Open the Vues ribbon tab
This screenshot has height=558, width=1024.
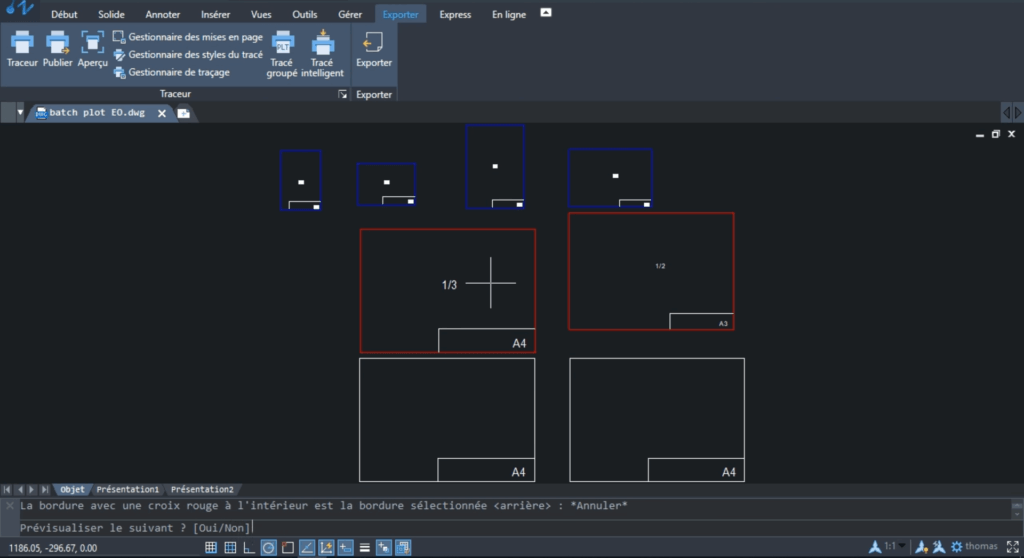pyautogui.click(x=261, y=14)
